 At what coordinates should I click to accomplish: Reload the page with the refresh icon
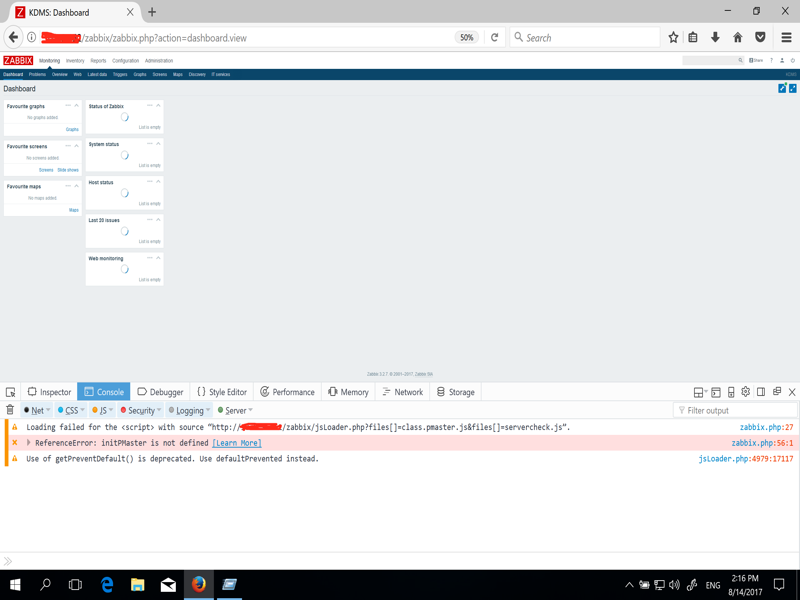tap(494, 37)
